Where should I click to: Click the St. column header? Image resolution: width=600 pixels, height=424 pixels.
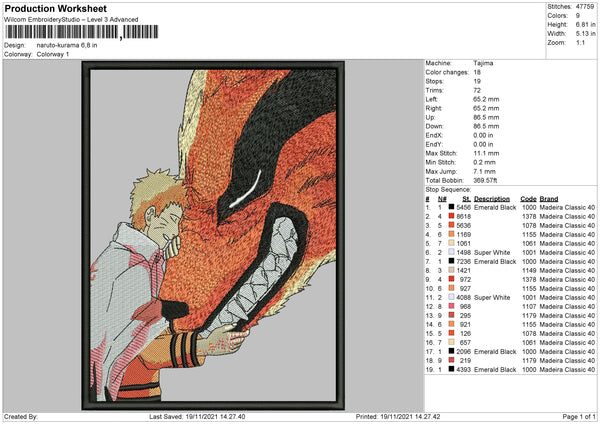pos(466,199)
